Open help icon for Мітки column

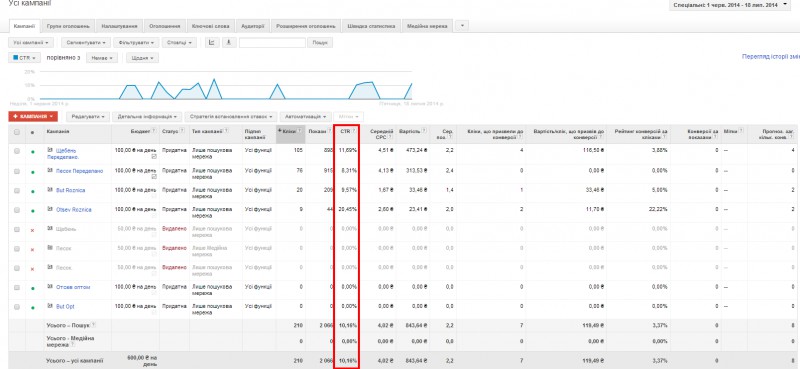741,131
